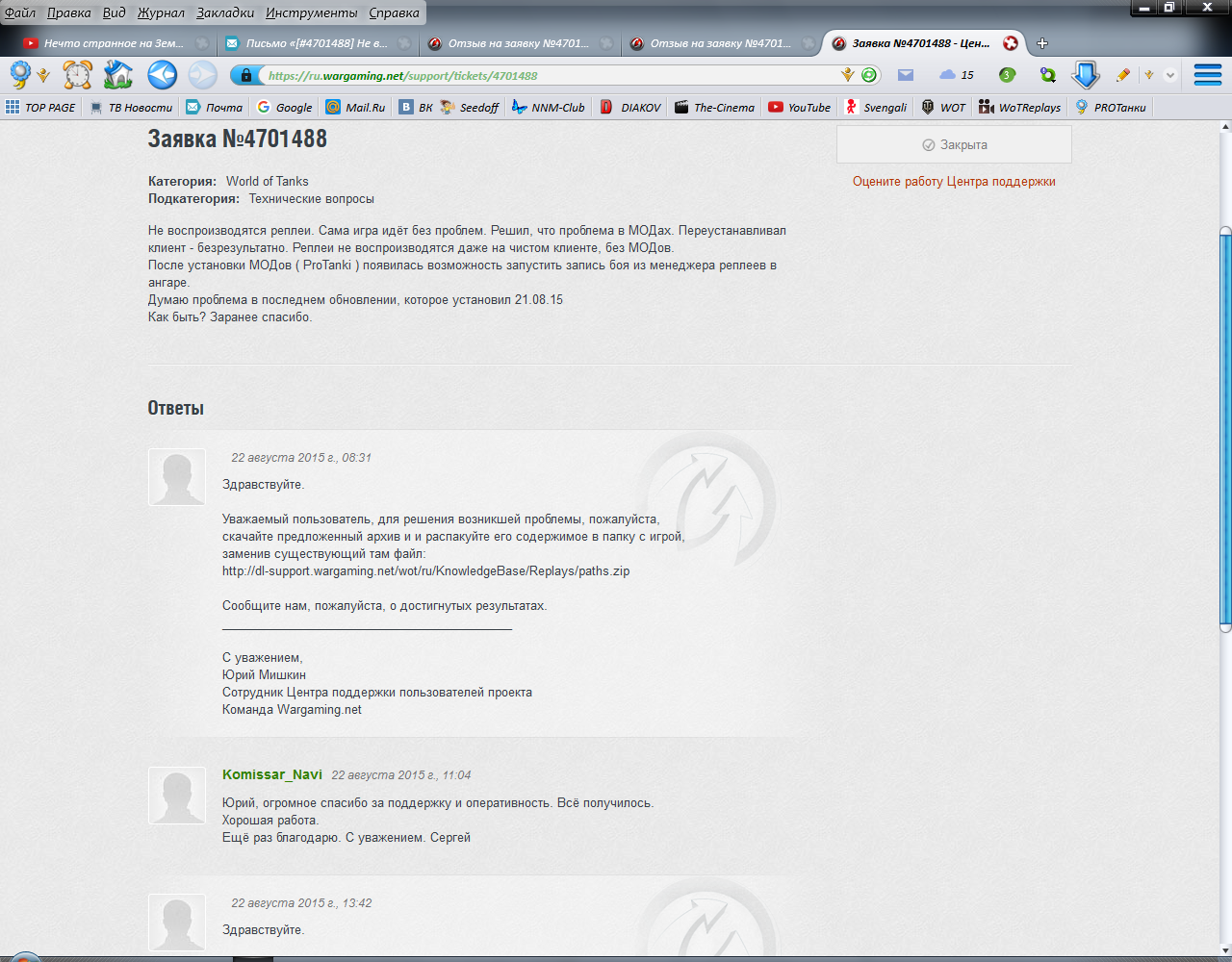Open the Вид menu

pyautogui.click(x=115, y=13)
